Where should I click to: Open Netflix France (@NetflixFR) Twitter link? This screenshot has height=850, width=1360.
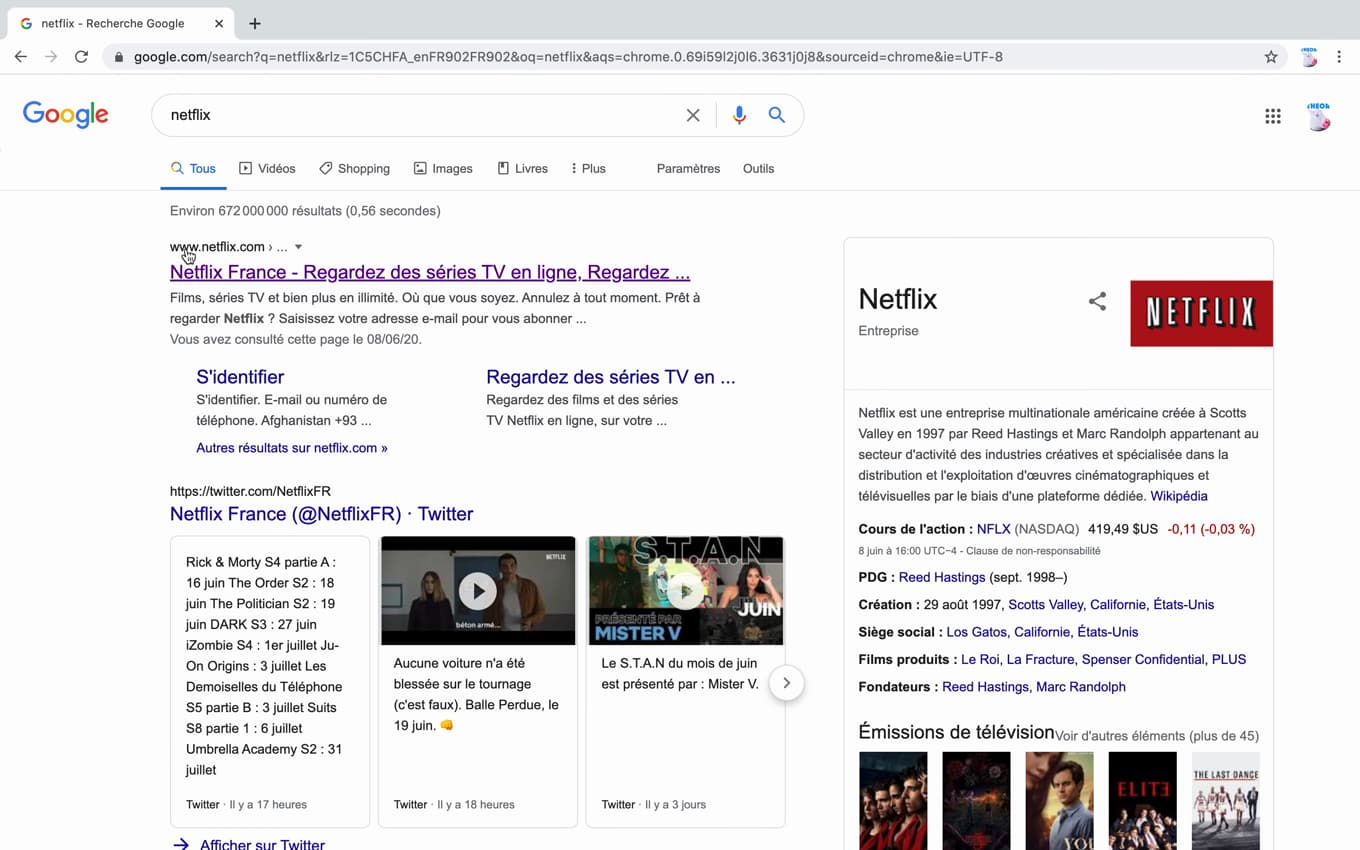[321, 514]
